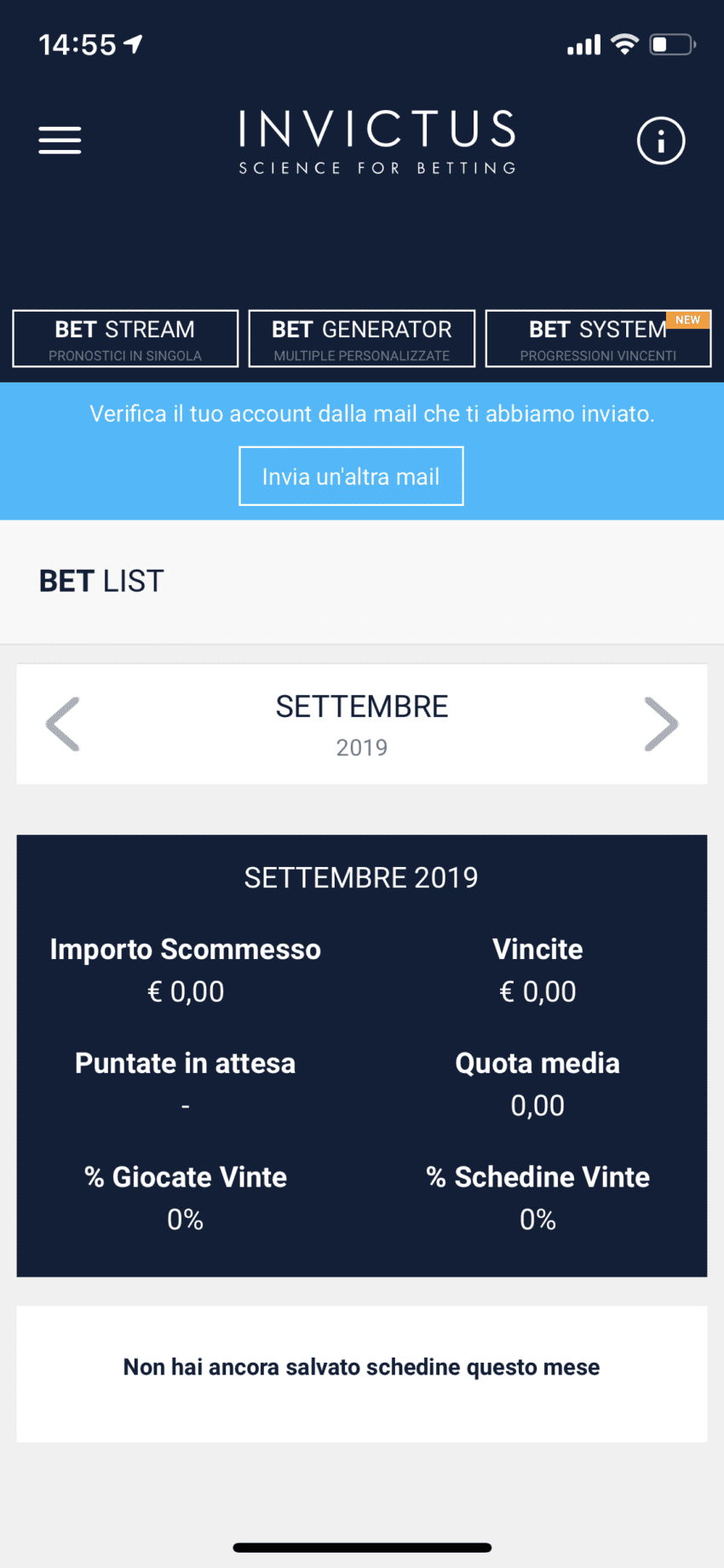Tap the battery status icon
This screenshot has height=1568, width=724.
673,44
